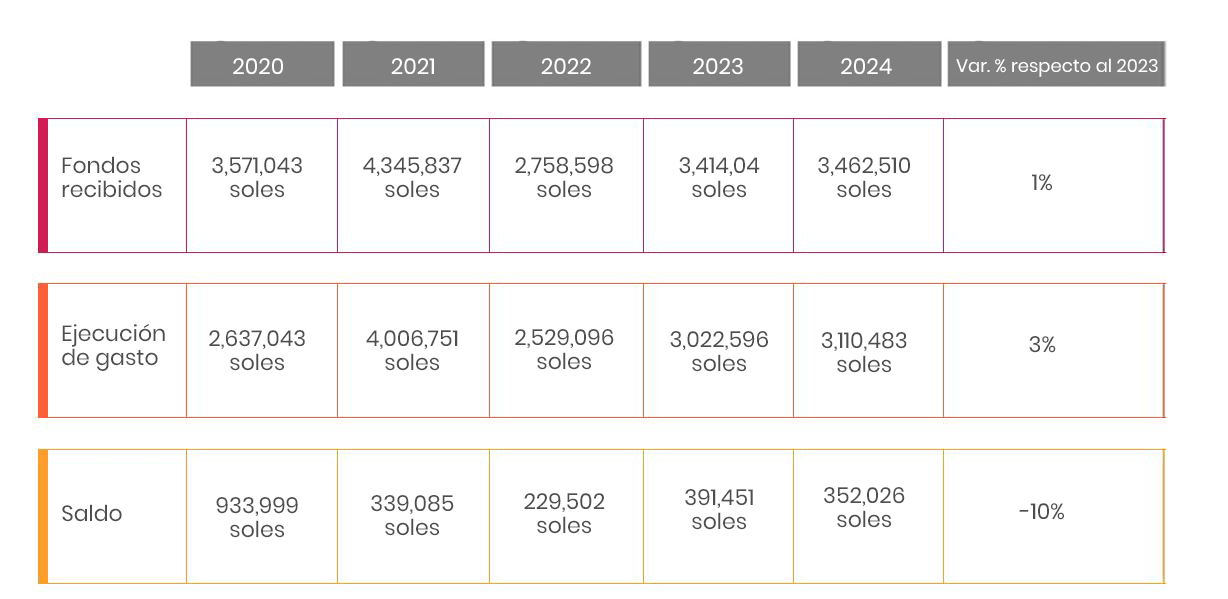Click the 3,022,596 soles cell
The height and width of the screenshot is (599, 1228).
click(x=719, y=351)
